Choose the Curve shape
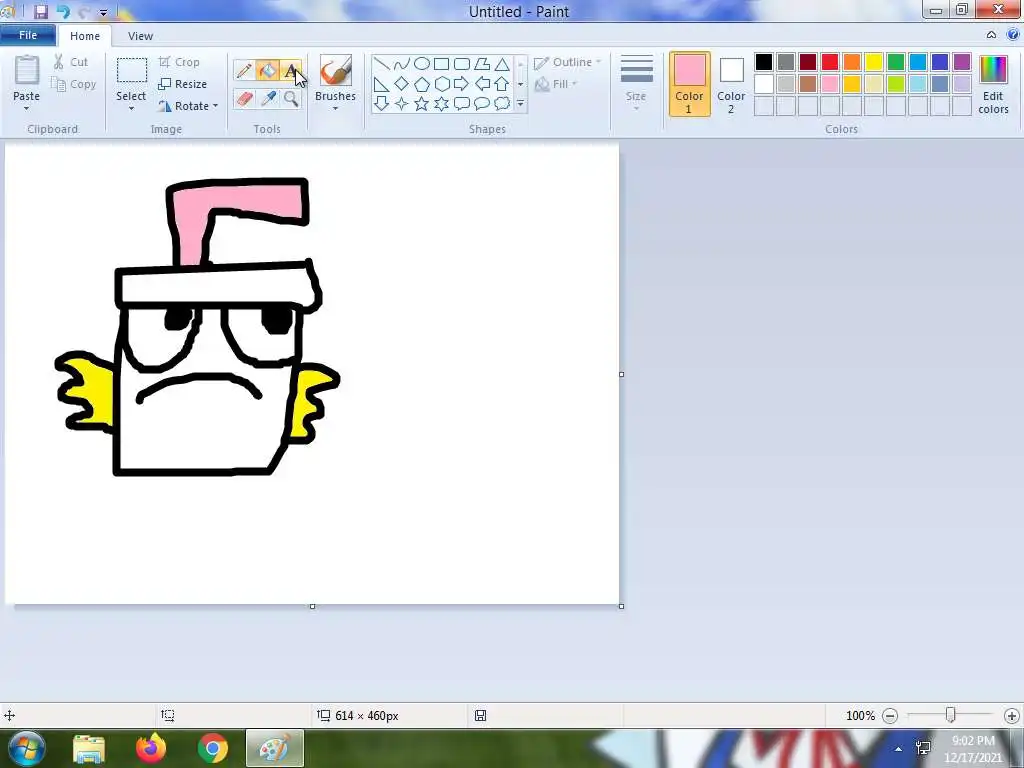 402,64
